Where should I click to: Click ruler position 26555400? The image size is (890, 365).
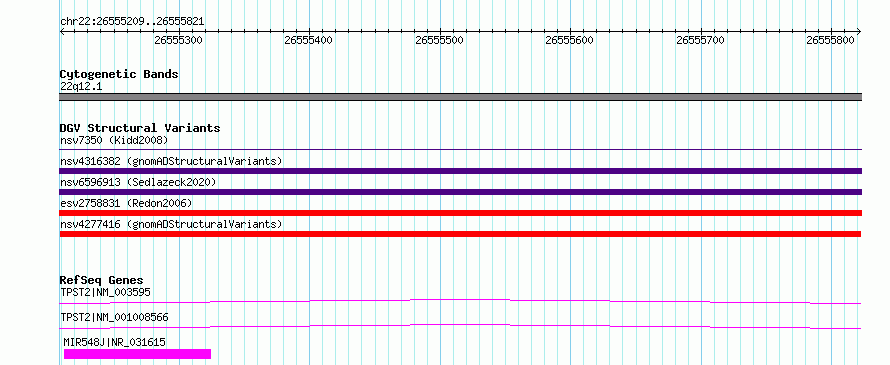[309, 40]
